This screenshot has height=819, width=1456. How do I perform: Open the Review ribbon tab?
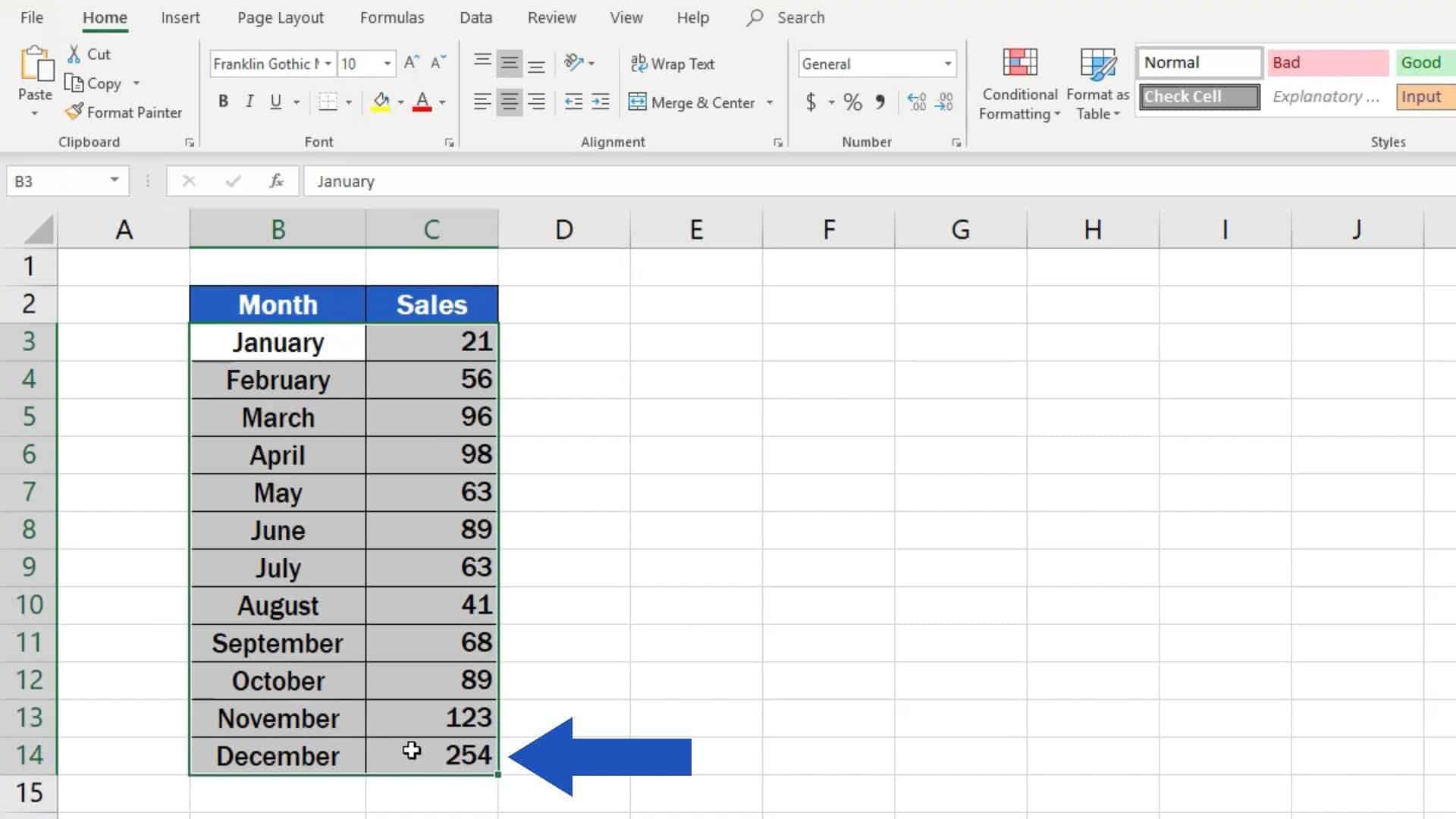(x=551, y=17)
